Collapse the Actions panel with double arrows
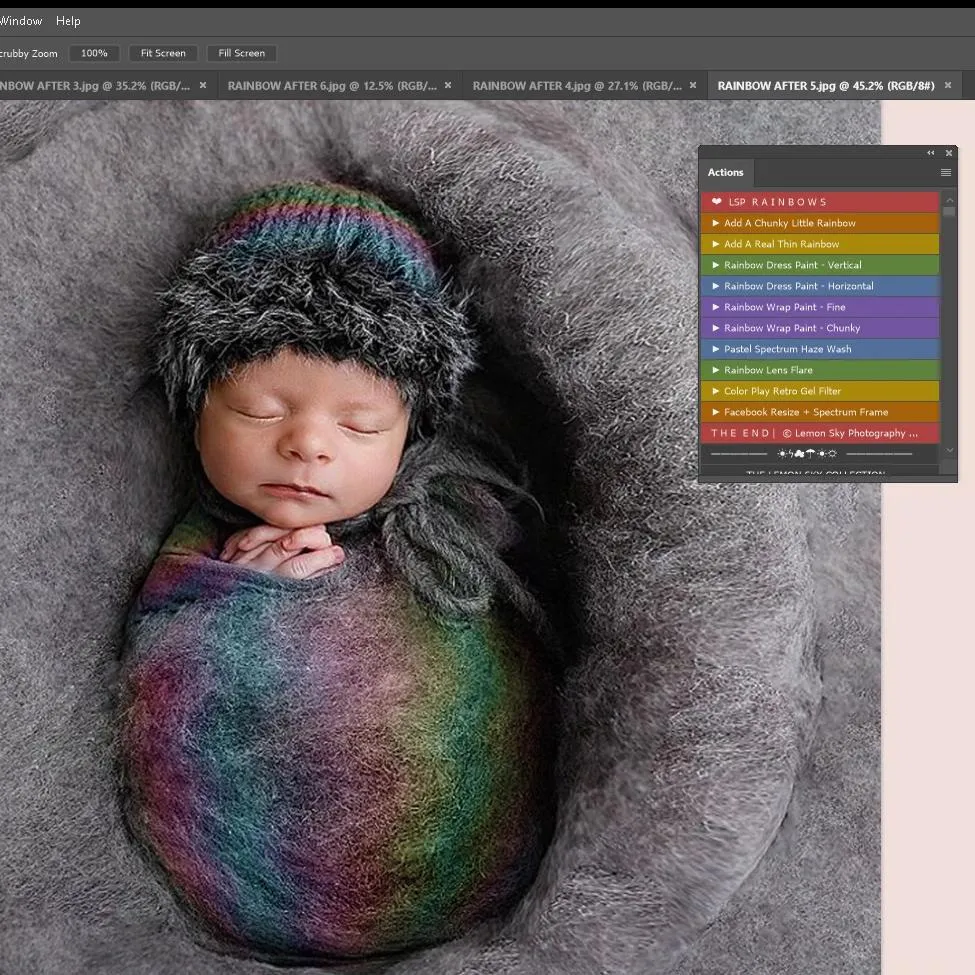 (x=931, y=152)
